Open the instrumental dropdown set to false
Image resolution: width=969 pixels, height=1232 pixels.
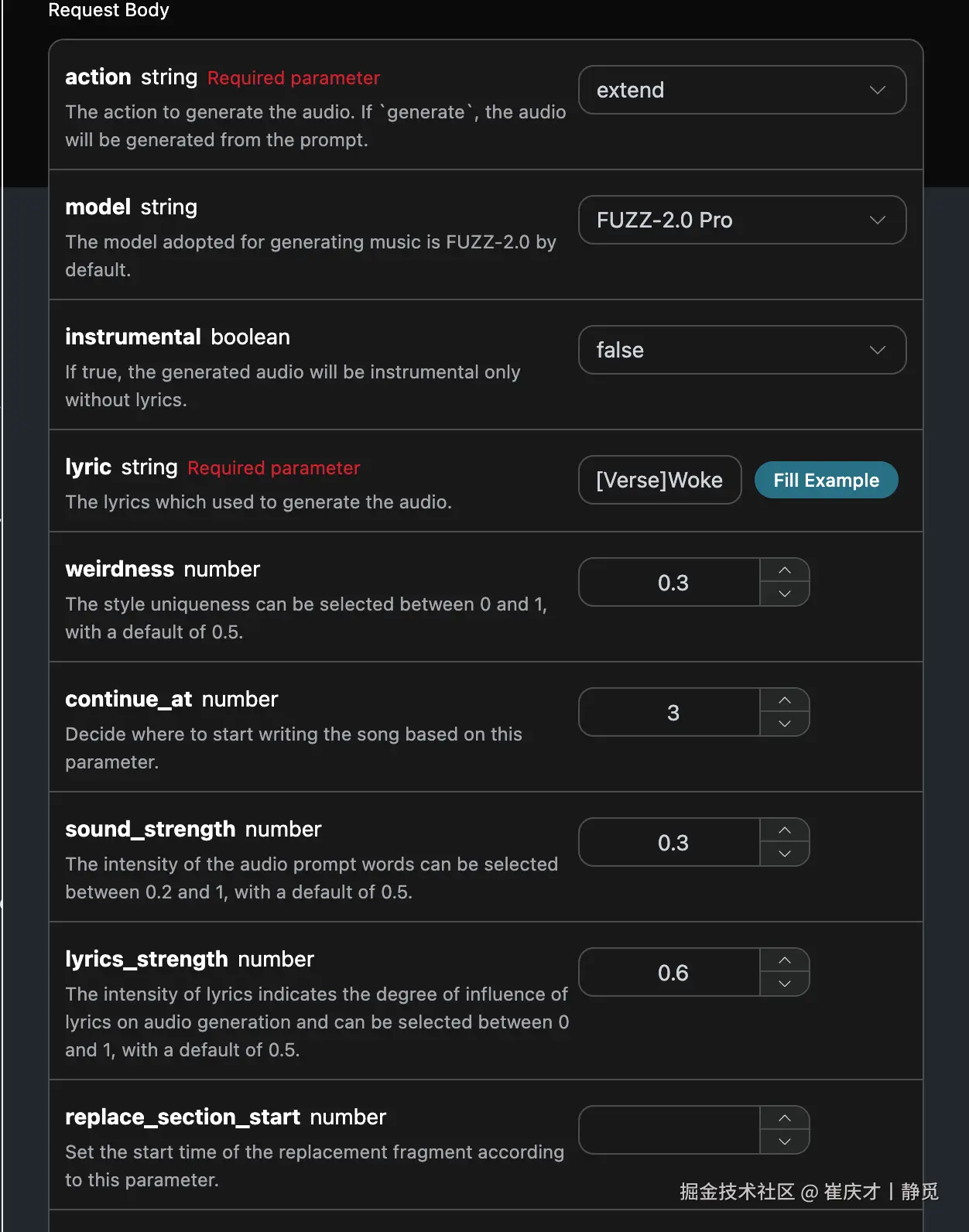click(741, 350)
